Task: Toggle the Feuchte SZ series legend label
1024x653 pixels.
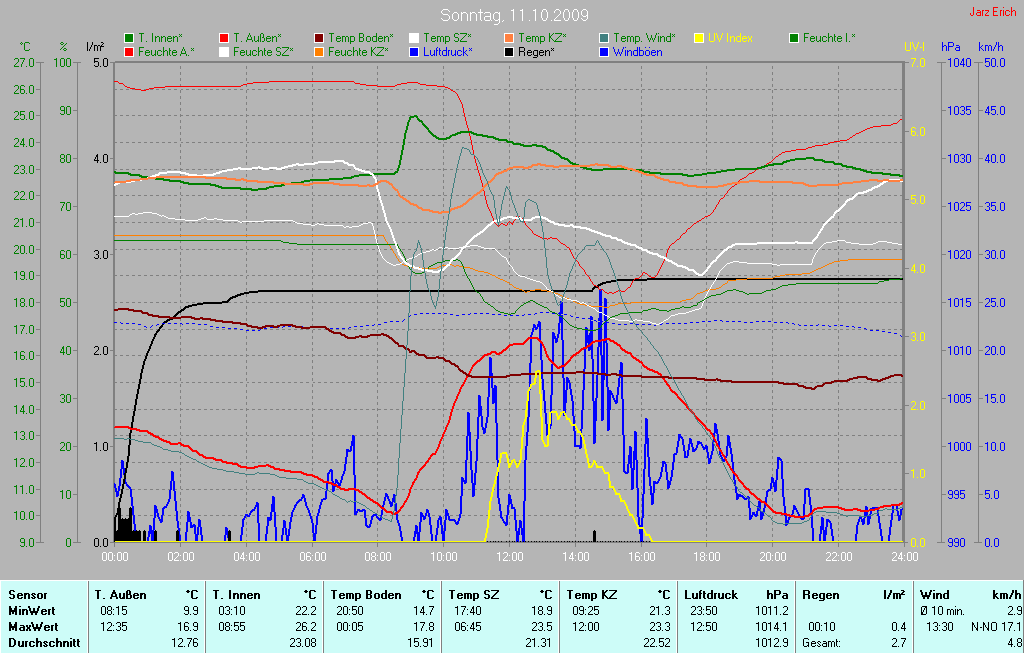Action: coord(262,51)
